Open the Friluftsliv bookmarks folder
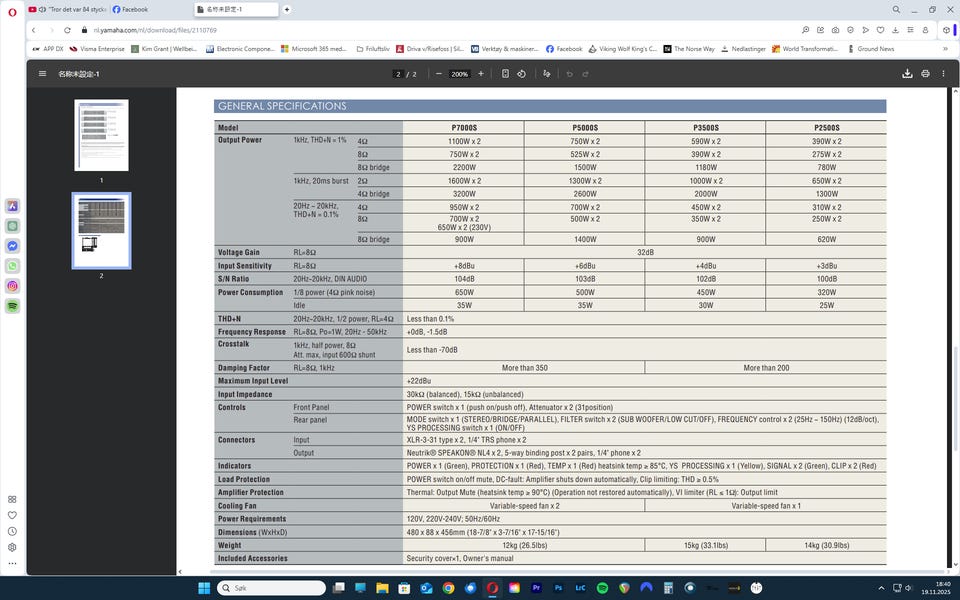960x600 pixels. point(372,49)
